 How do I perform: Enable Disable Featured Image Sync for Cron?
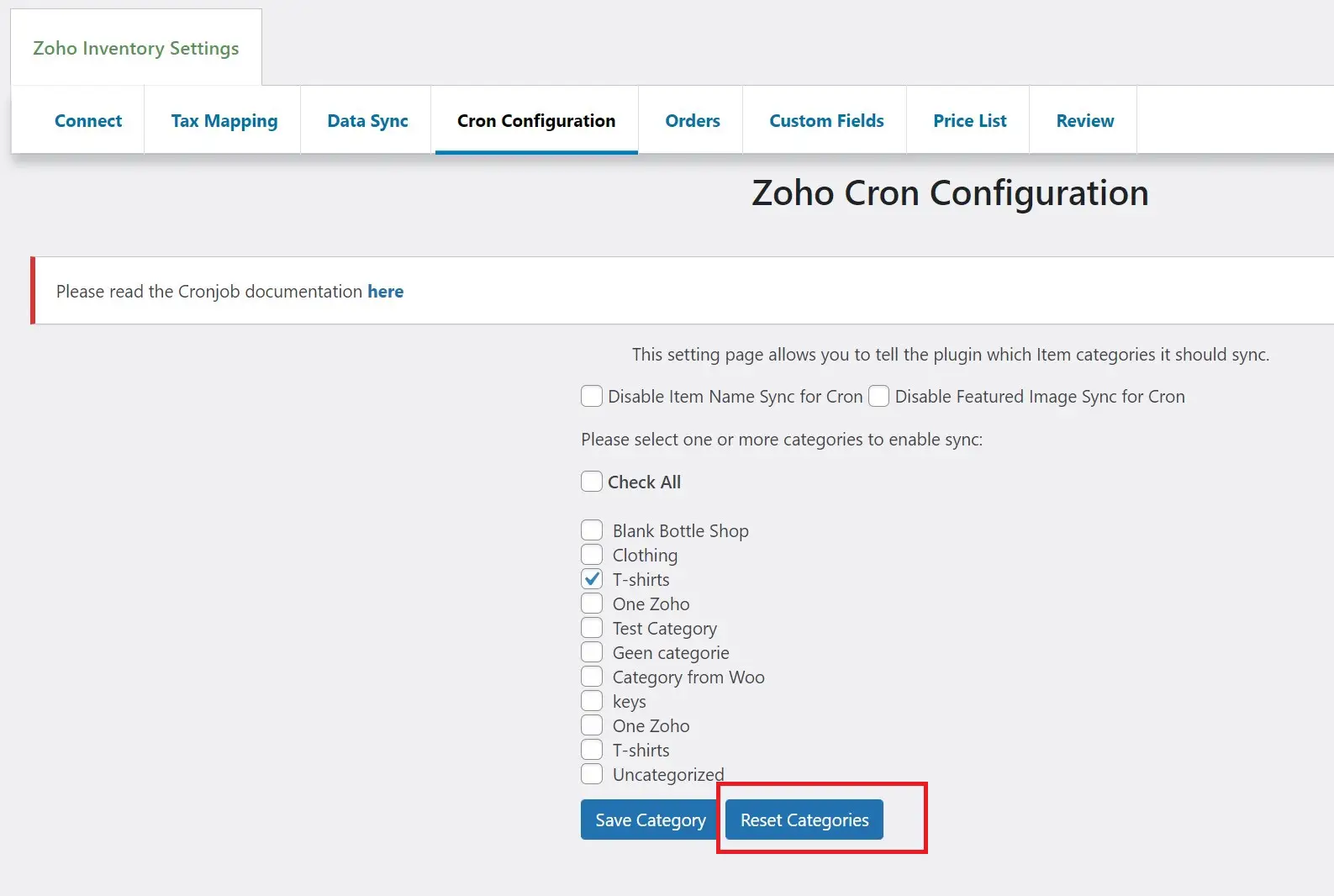click(878, 396)
